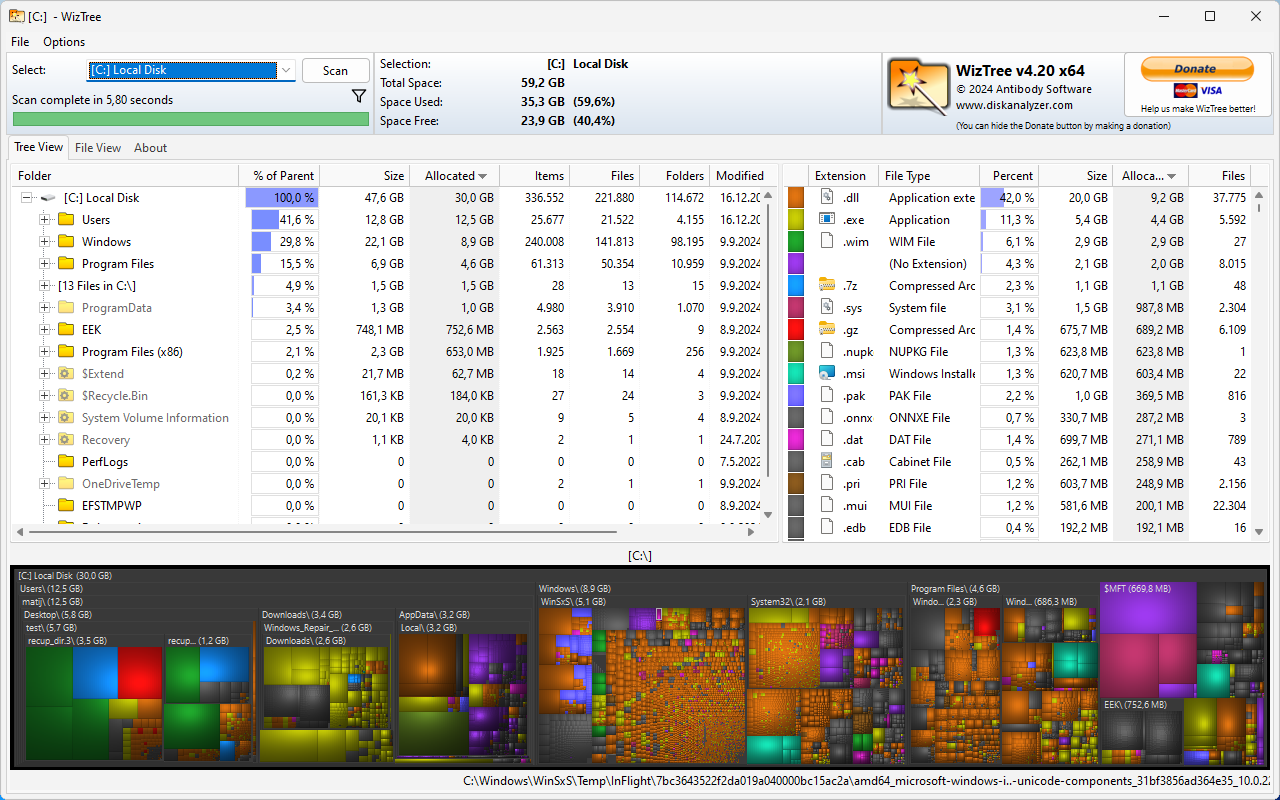Click the .nupk file icon

tap(827, 351)
